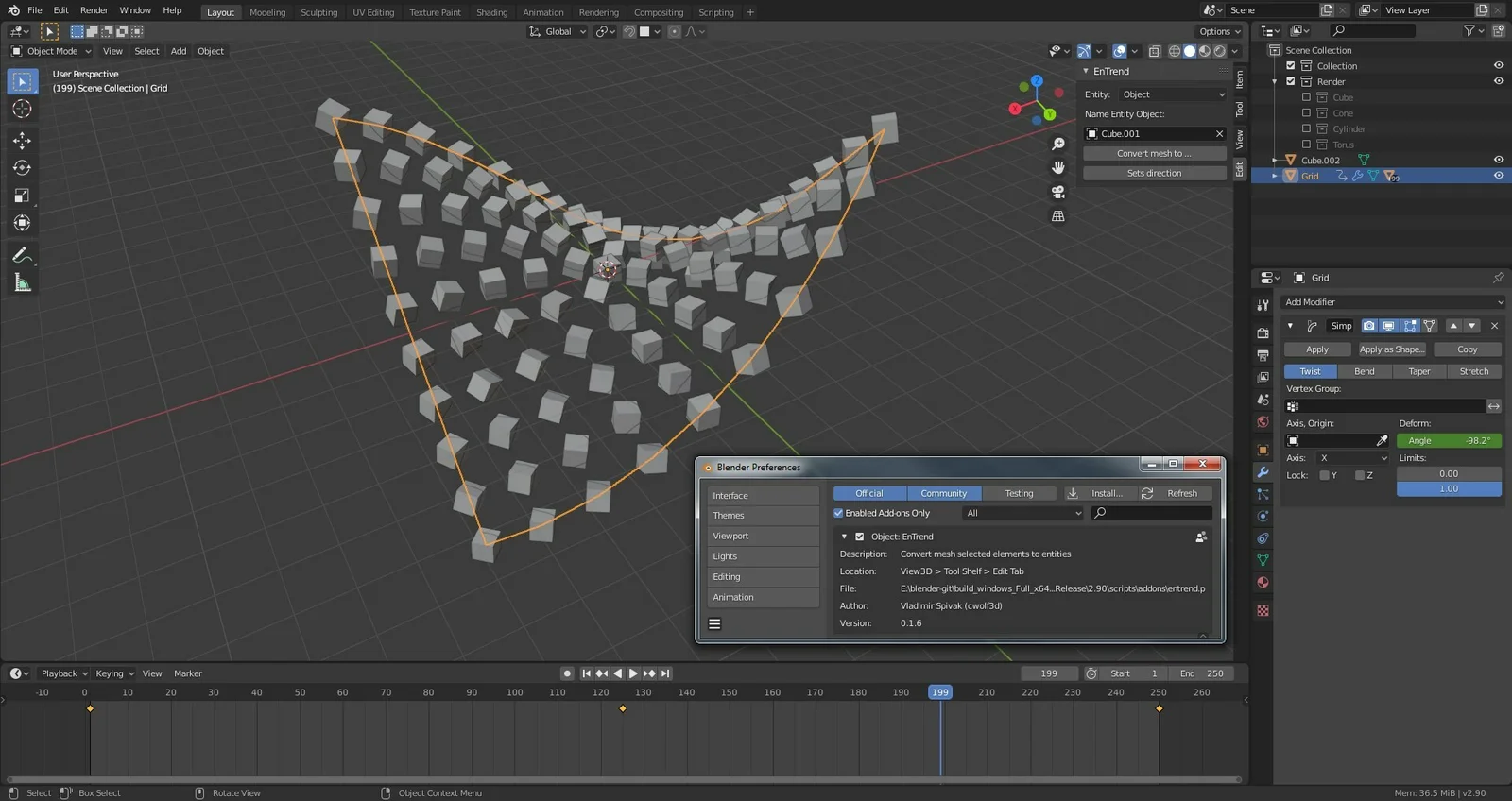Refresh the add-ons list
Image resolution: width=1512 pixels, height=801 pixels.
[x=1175, y=493]
